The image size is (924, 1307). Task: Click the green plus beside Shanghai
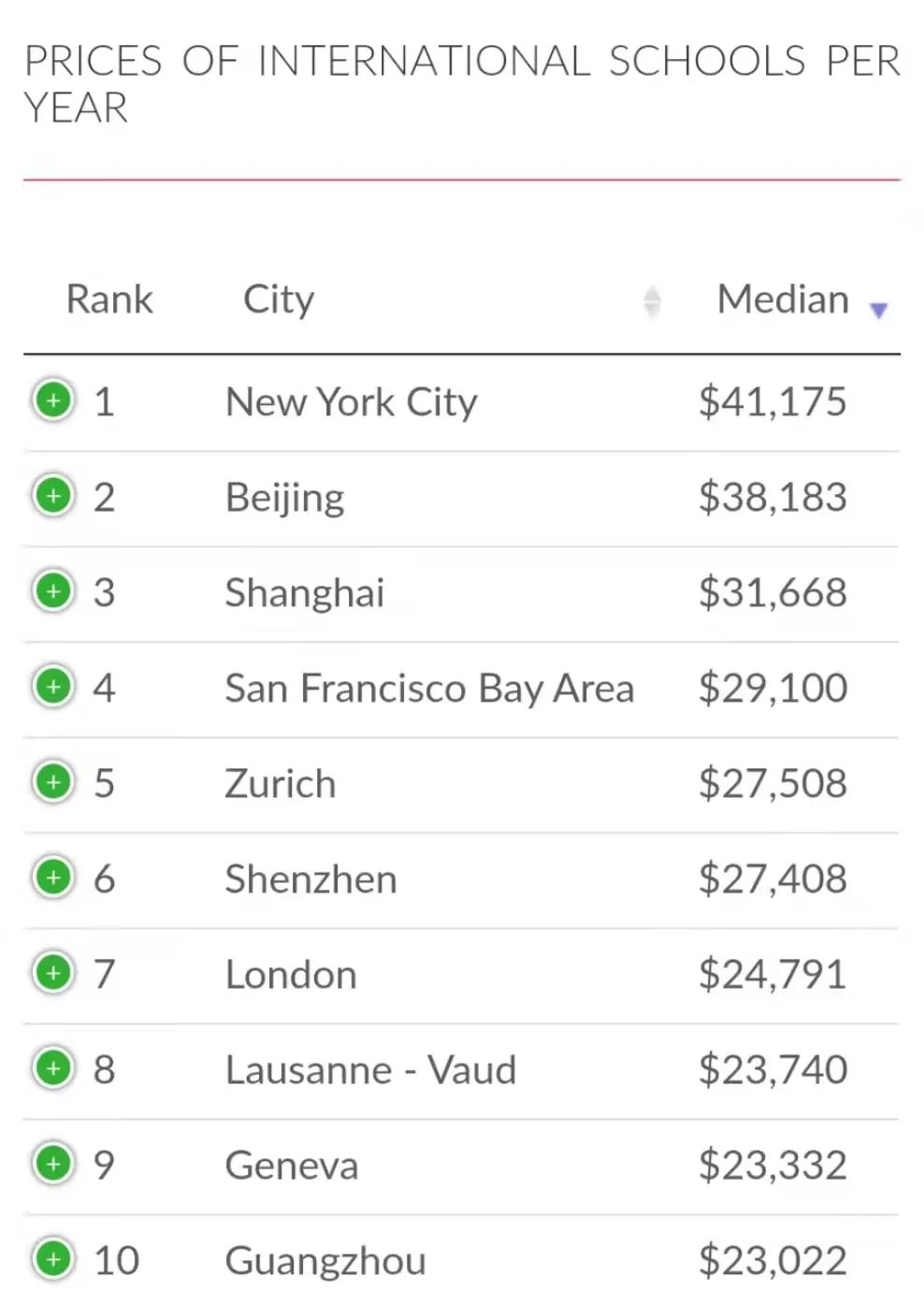[x=53, y=591]
